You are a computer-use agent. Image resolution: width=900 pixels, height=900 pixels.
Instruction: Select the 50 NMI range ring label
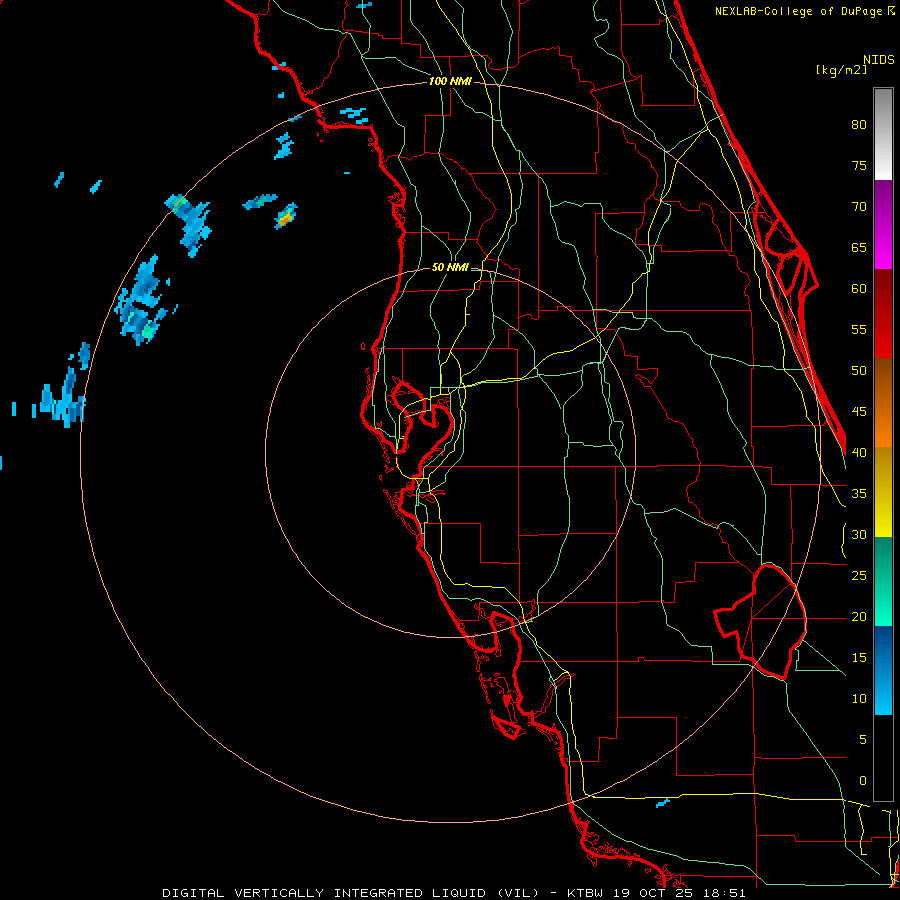450,267
